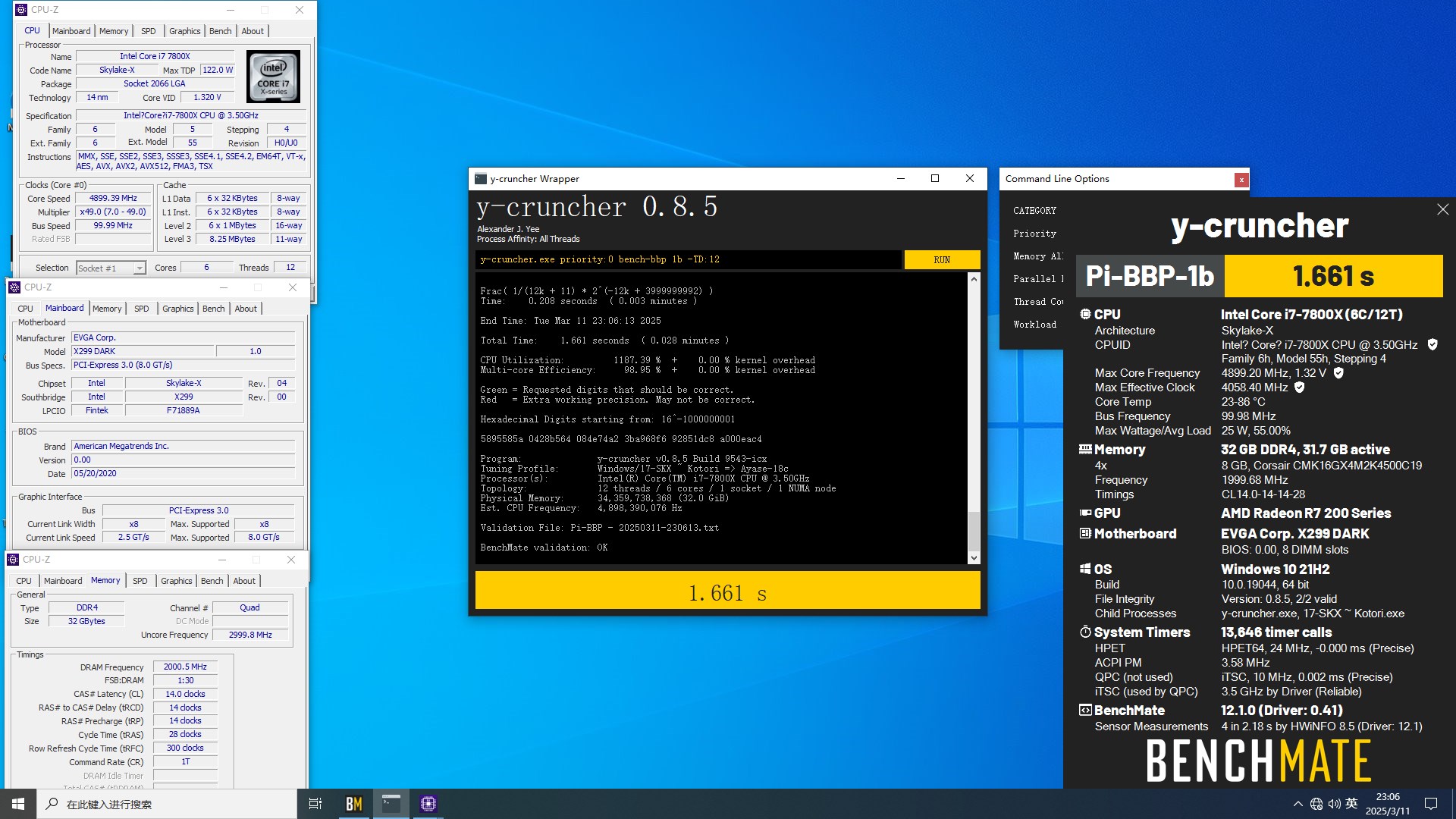Open Graphics tab in bottom CPU-Z window
Image resolution: width=1456 pixels, height=819 pixels.
pyautogui.click(x=177, y=581)
